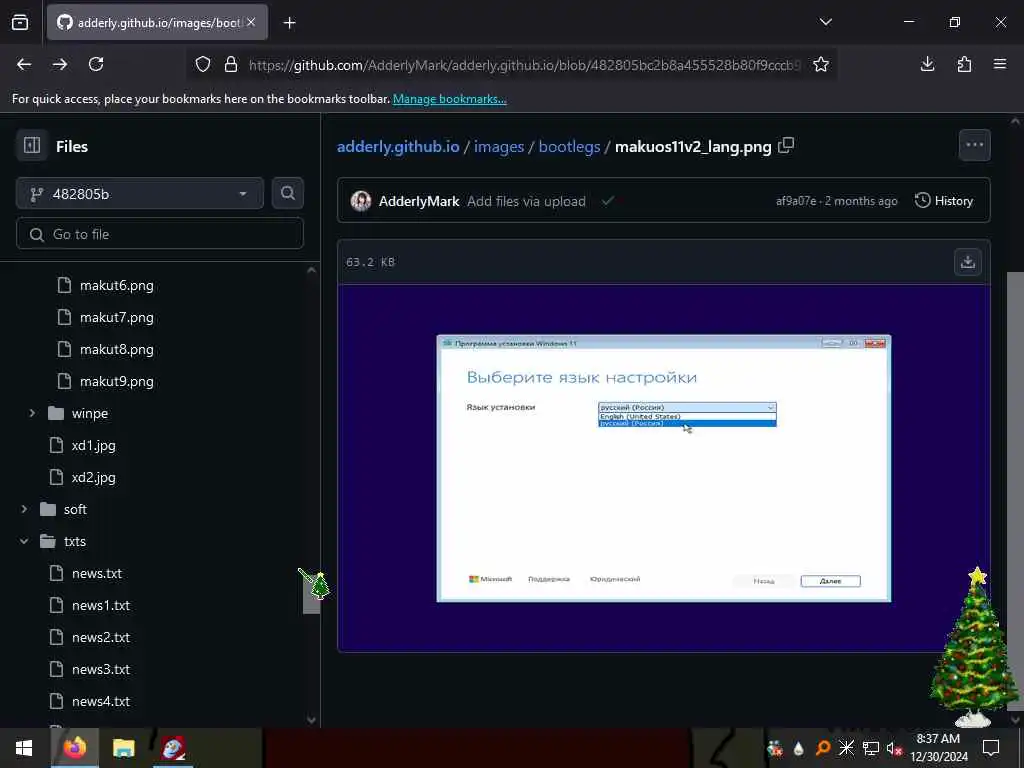Open AdderlyMark user profile

[419, 201]
